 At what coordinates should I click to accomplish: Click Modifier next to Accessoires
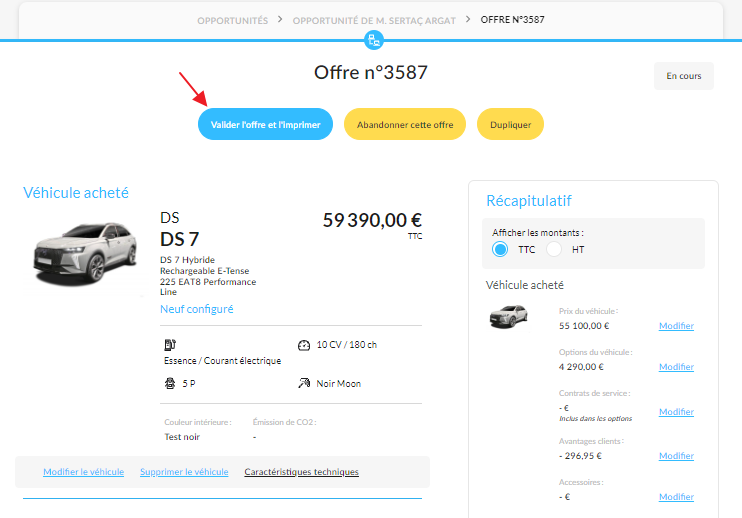[676, 497]
